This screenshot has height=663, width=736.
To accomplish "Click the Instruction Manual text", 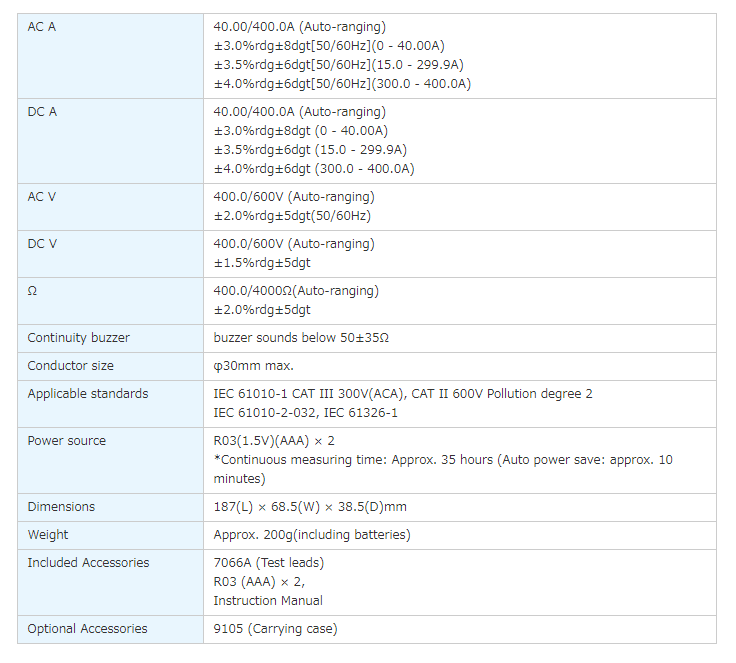I will click(x=267, y=601).
